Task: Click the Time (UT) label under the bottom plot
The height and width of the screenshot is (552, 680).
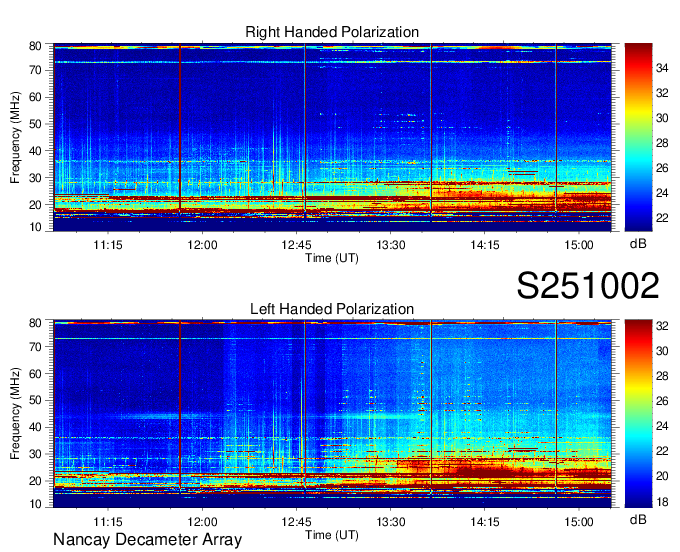Action: tap(332, 535)
